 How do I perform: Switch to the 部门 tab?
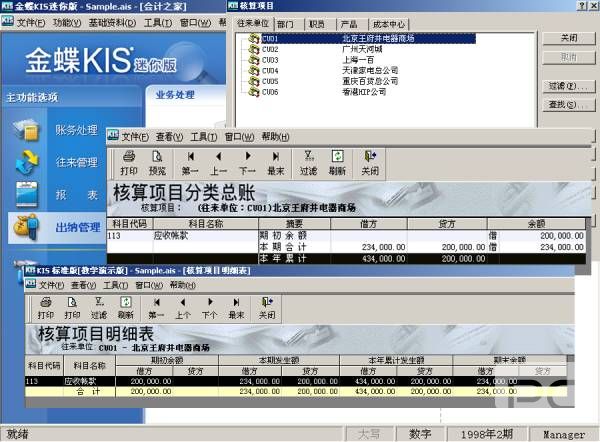[285, 21]
